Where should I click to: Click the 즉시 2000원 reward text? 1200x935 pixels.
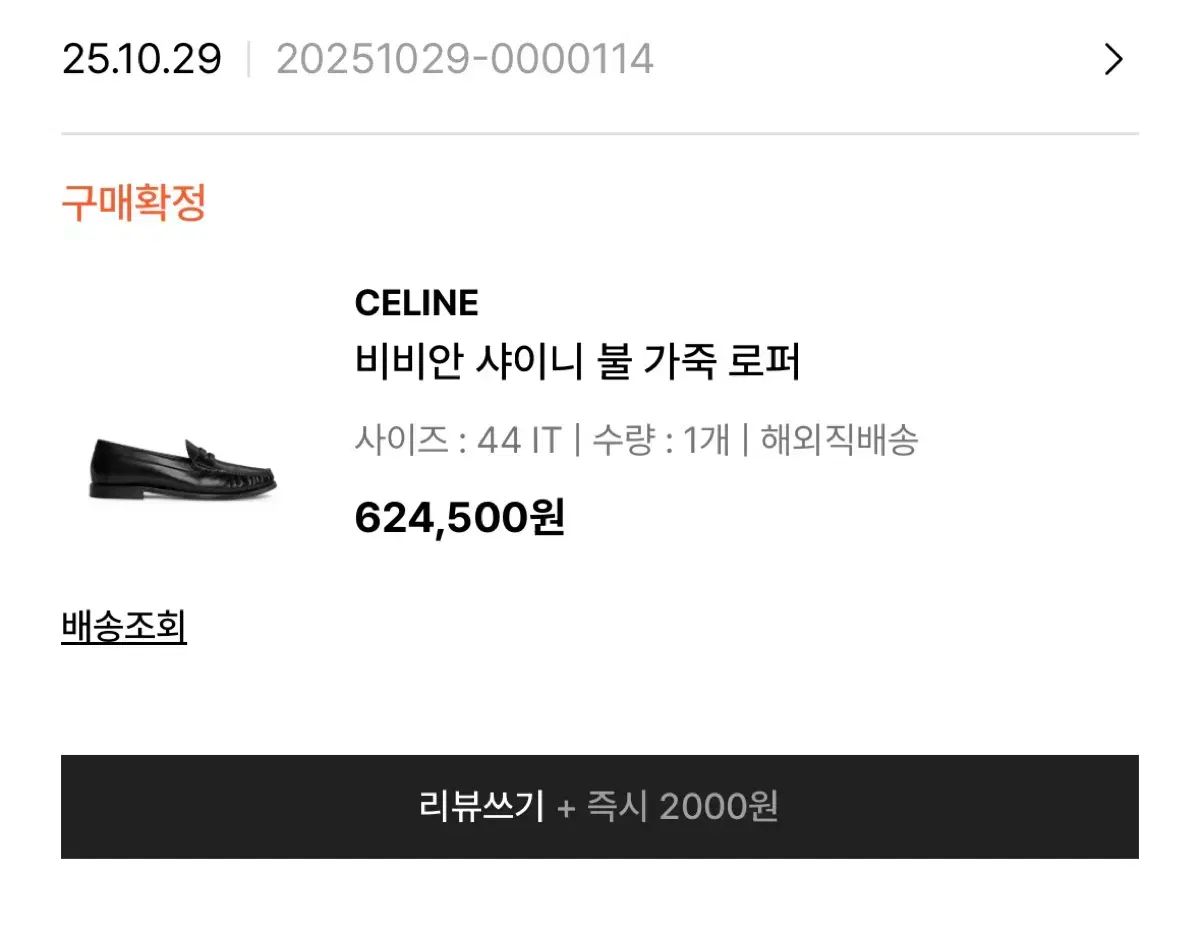(x=683, y=806)
